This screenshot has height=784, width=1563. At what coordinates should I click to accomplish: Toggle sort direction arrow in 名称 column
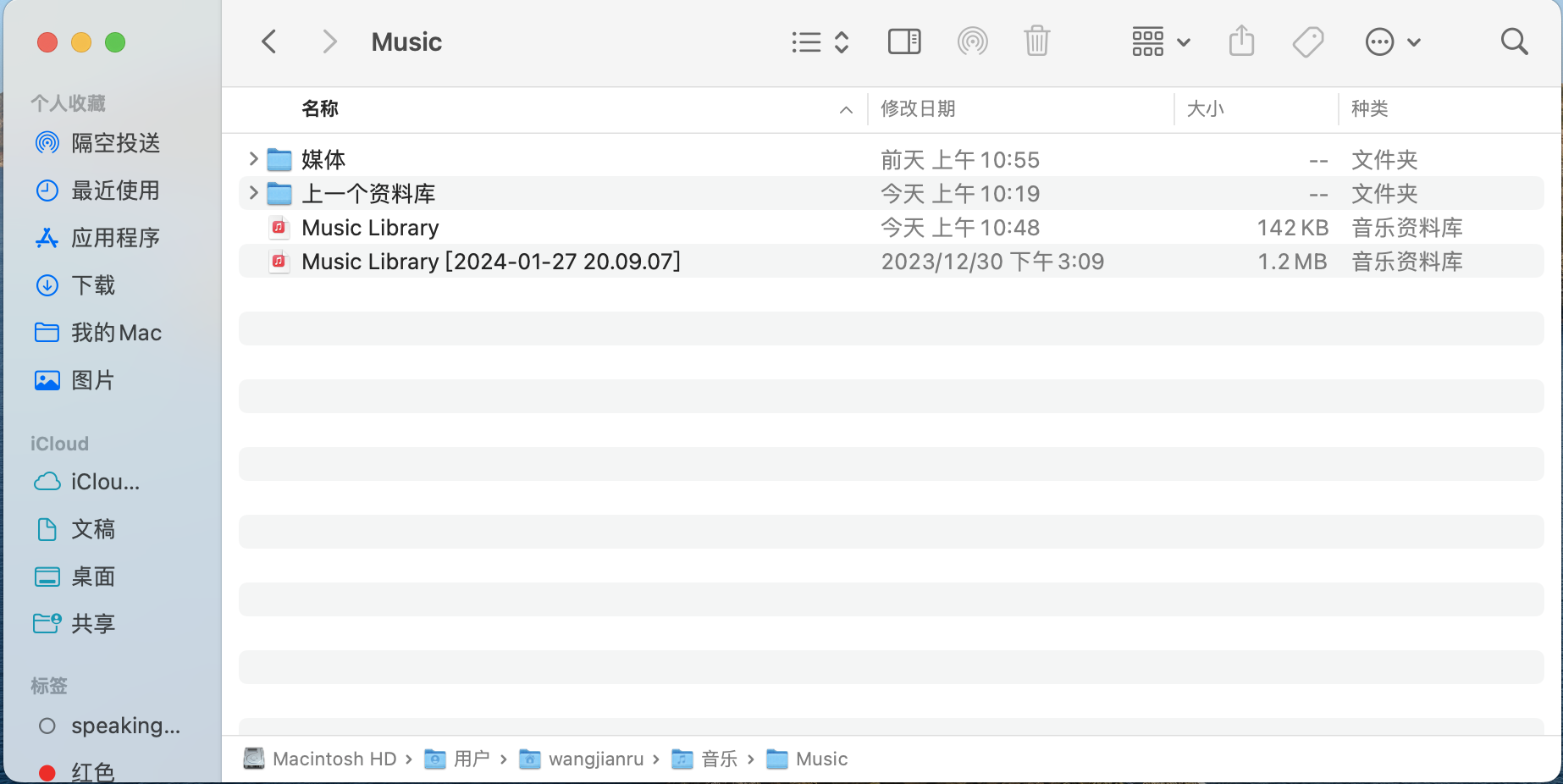pos(845,109)
